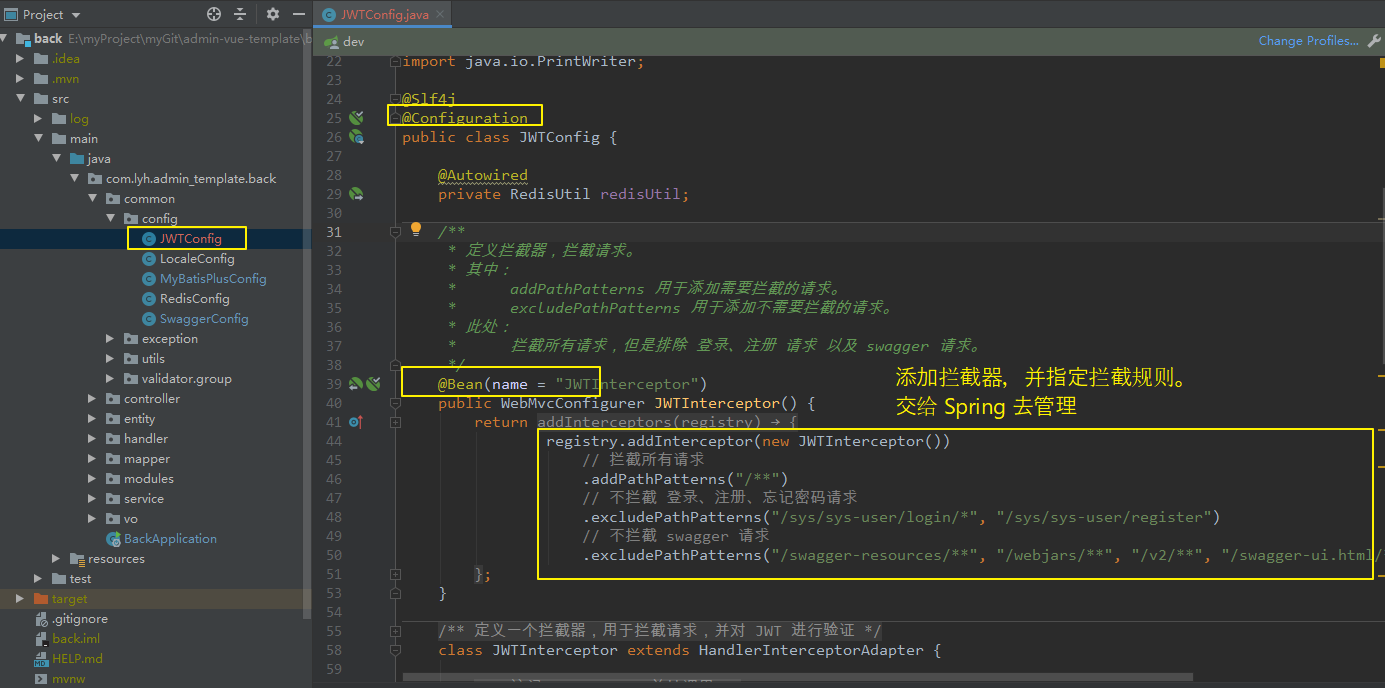Viewport: 1385px width, 688px height.
Task: Click first Spring gutter icon on line 39
Action: (356, 384)
